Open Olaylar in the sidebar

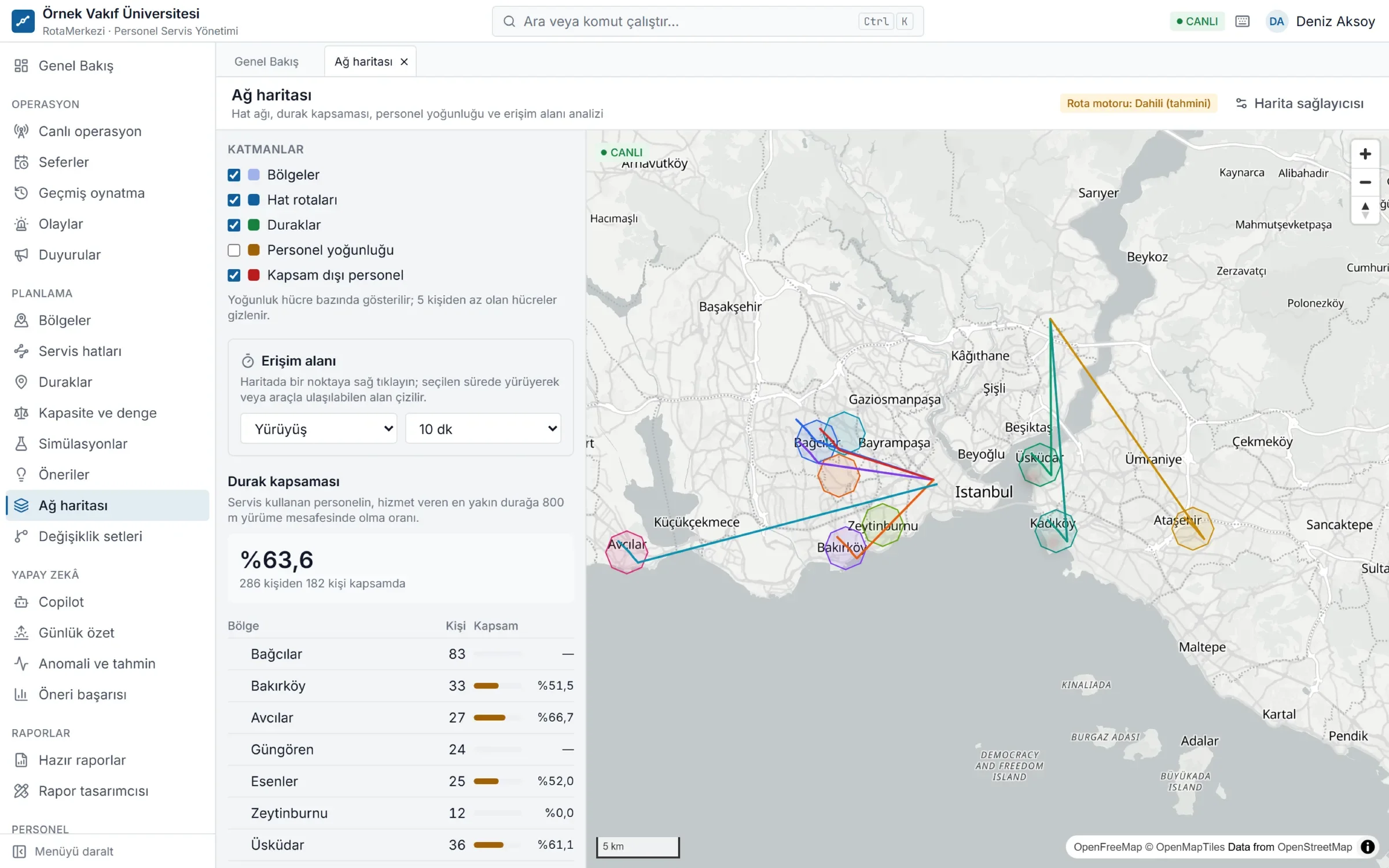pos(108,224)
